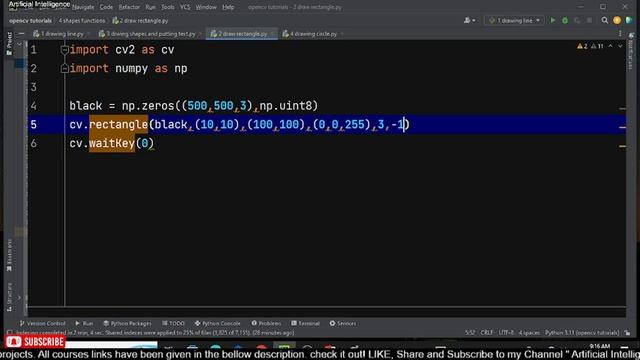
Task: Click 'opencv tutorials' breadcrumb
Action: [x=30, y=20]
